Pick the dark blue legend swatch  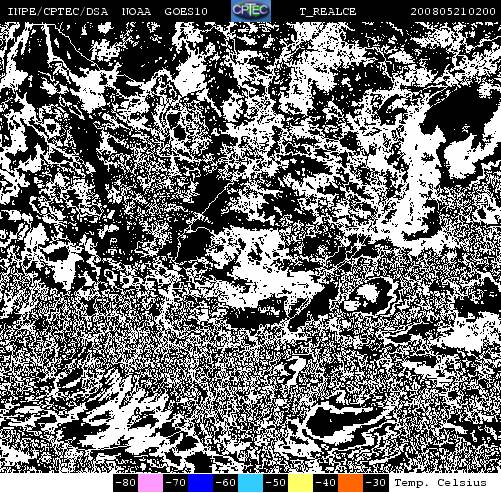(200, 483)
